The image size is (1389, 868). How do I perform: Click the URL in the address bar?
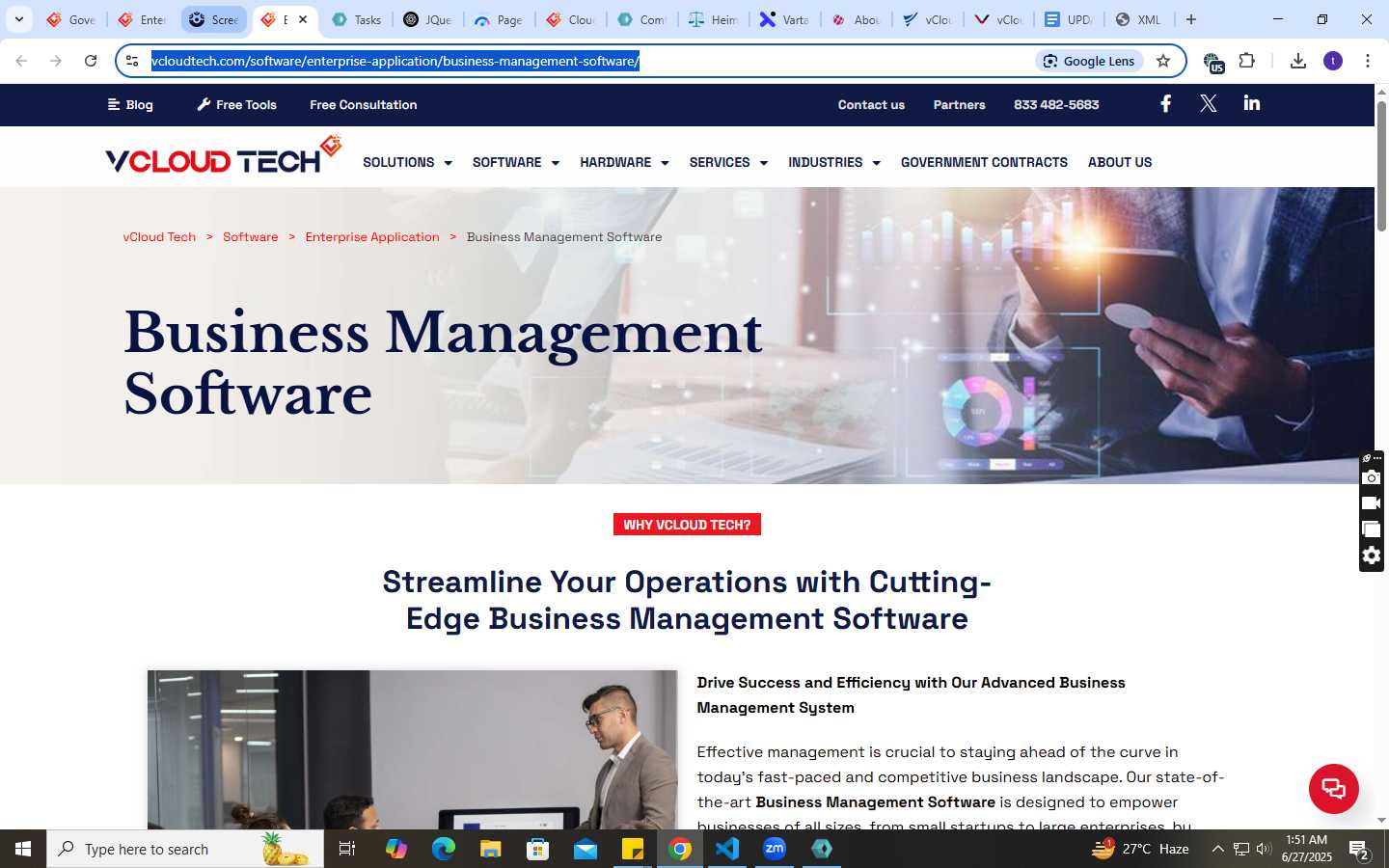[395, 61]
